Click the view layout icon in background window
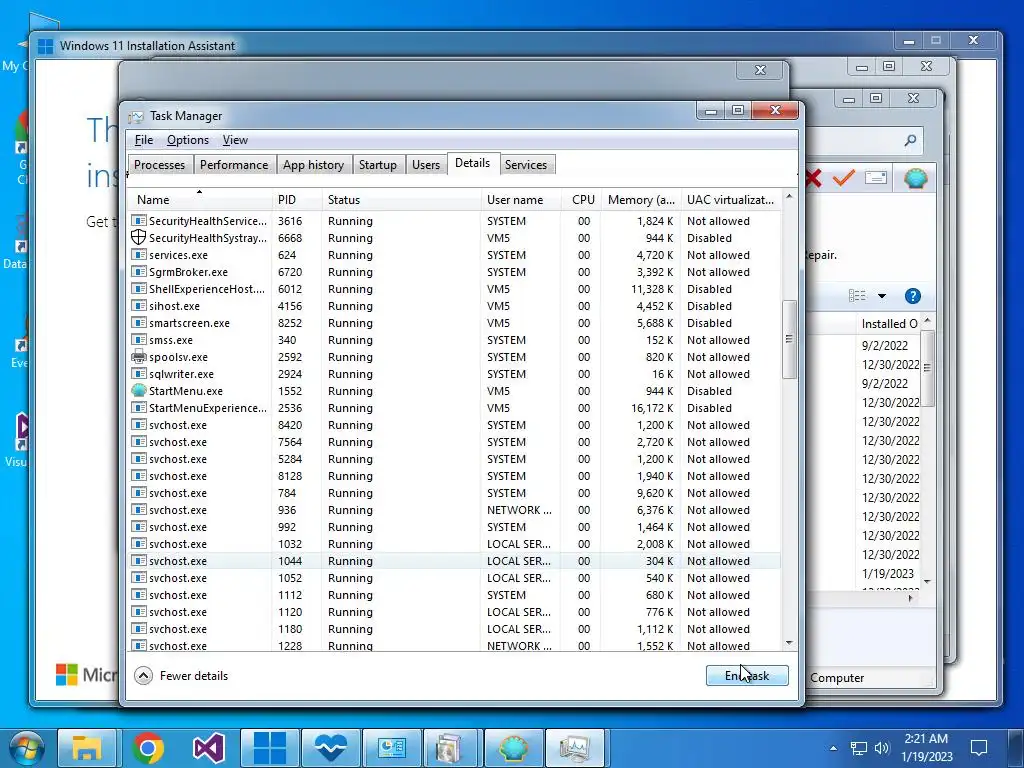The width and height of the screenshot is (1024, 768). (x=857, y=296)
